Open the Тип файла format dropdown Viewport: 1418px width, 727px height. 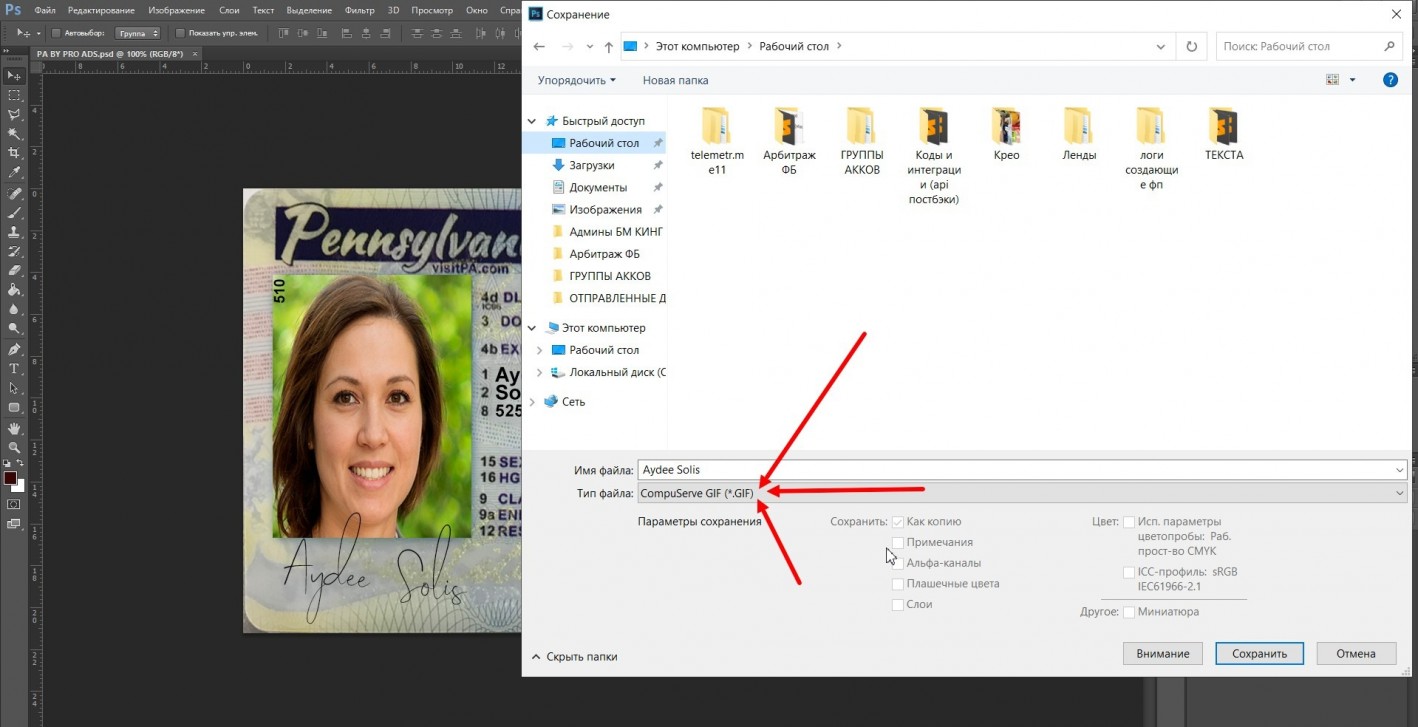pos(1022,493)
